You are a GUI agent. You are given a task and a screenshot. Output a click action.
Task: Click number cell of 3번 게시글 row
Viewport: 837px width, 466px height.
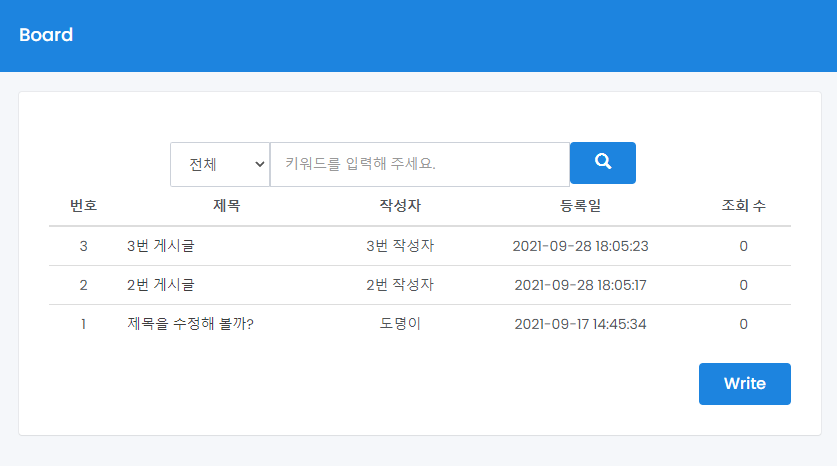click(84, 246)
